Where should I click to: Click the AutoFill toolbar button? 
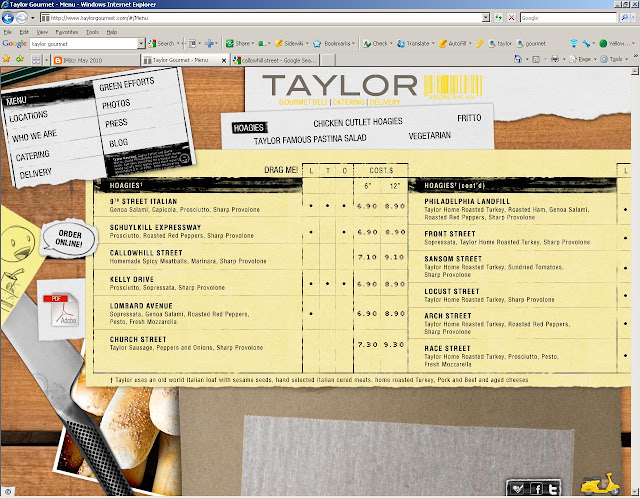[454, 43]
